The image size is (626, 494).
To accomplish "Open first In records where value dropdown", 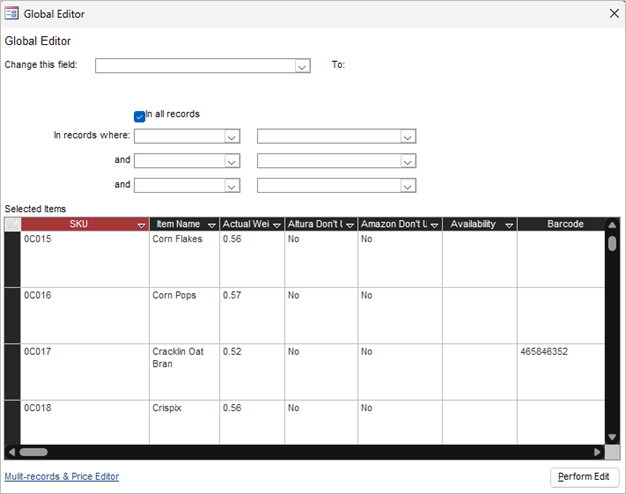I will (x=407, y=137).
